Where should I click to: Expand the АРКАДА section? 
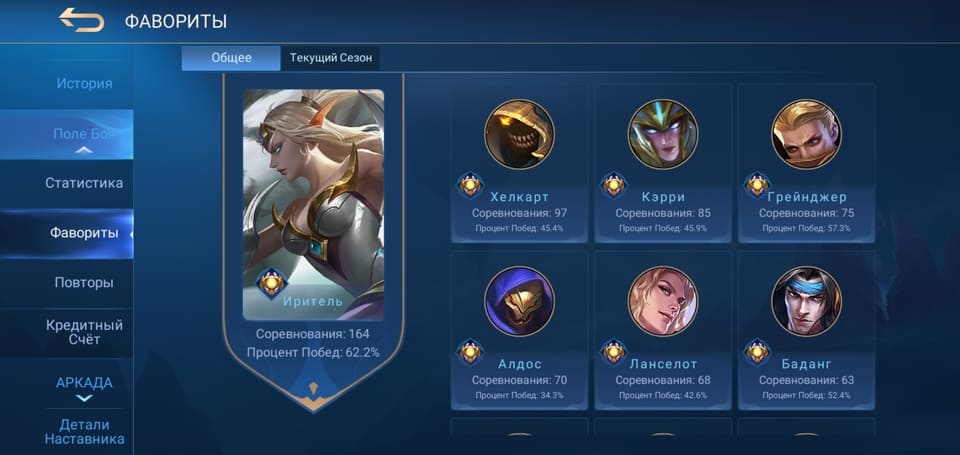pos(84,398)
